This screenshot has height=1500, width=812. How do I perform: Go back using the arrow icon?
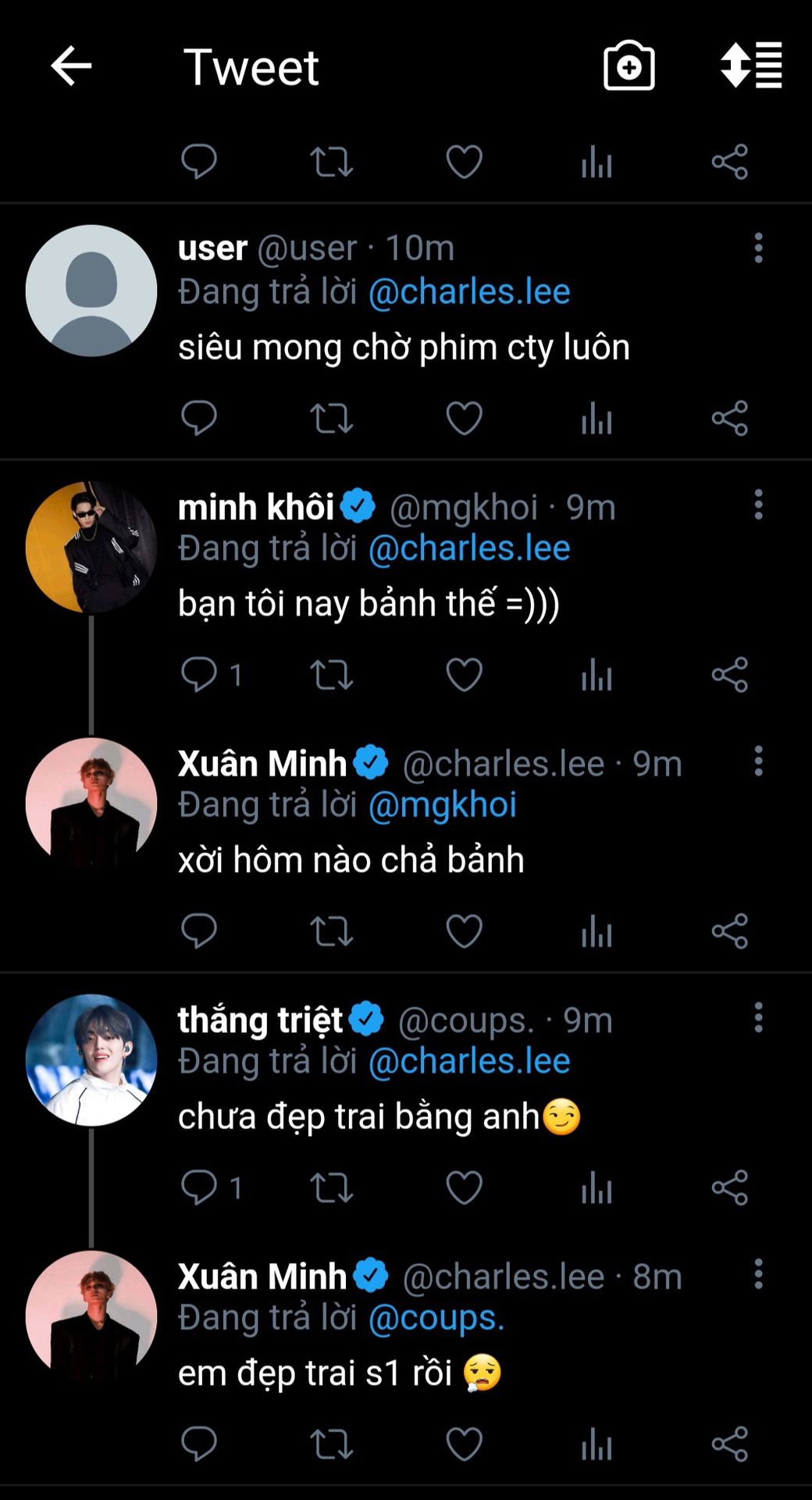click(x=71, y=66)
